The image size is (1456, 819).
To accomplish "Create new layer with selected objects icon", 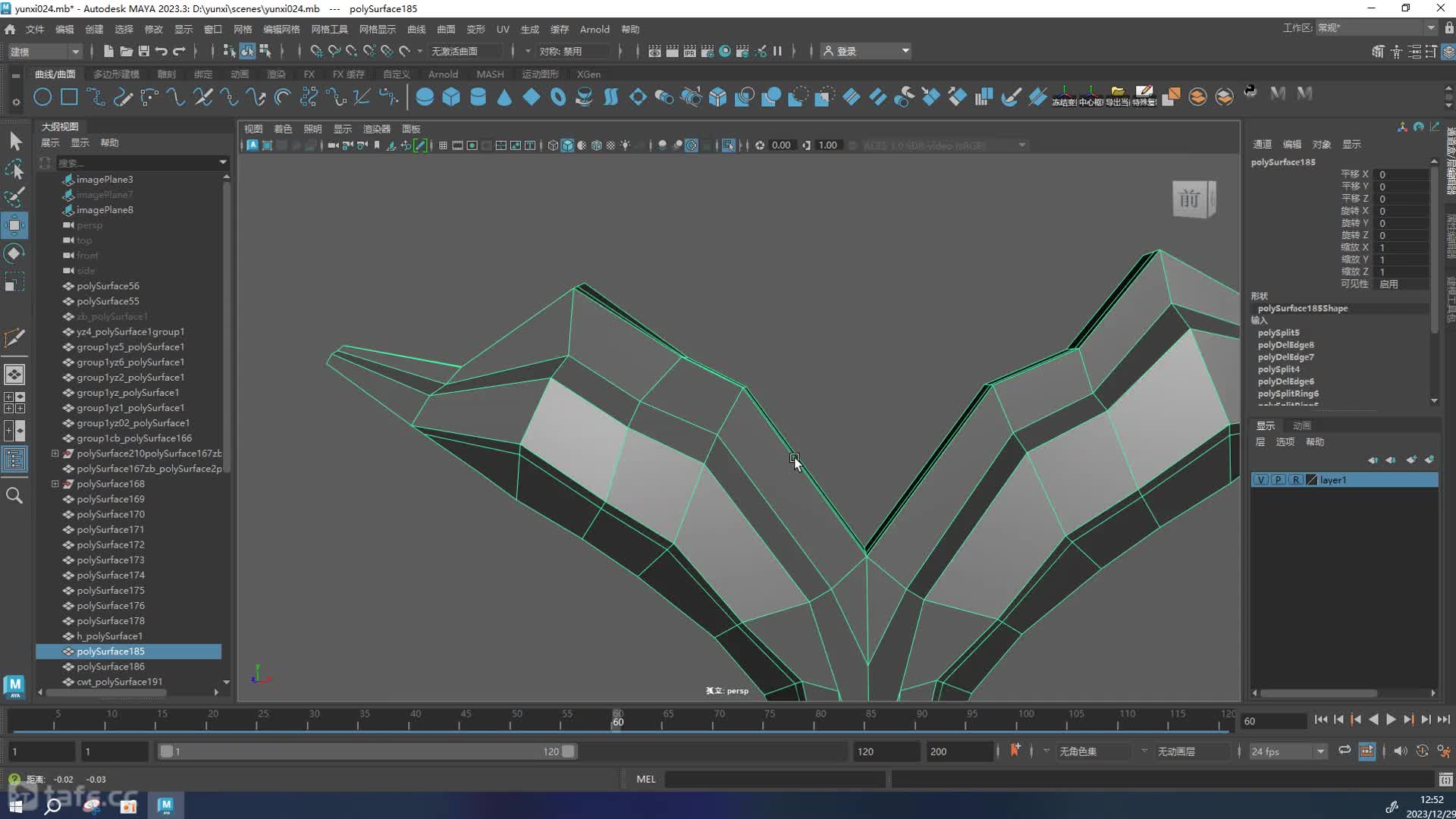I will tap(1429, 460).
